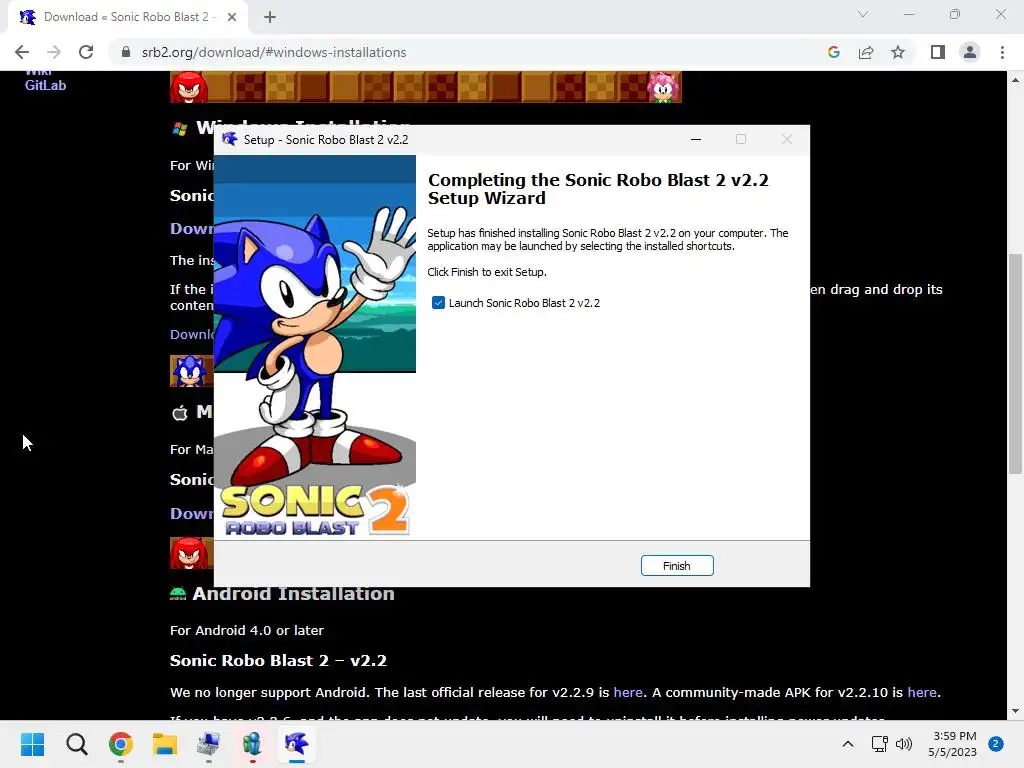Image resolution: width=1024 pixels, height=768 pixels.
Task: Open GitLab link in sidebar
Action: point(45,85)
